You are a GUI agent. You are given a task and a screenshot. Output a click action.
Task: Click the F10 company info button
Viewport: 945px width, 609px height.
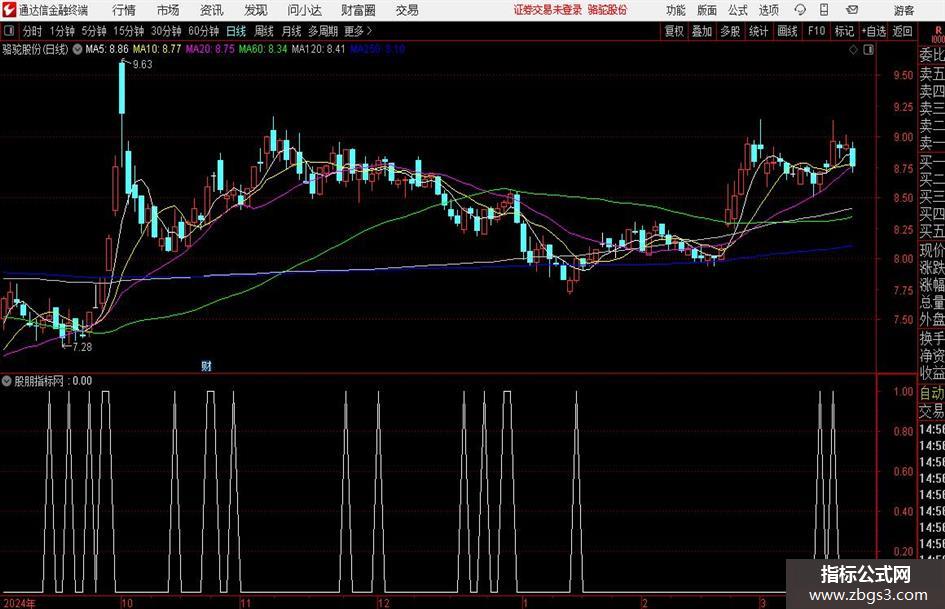point(817,31)
